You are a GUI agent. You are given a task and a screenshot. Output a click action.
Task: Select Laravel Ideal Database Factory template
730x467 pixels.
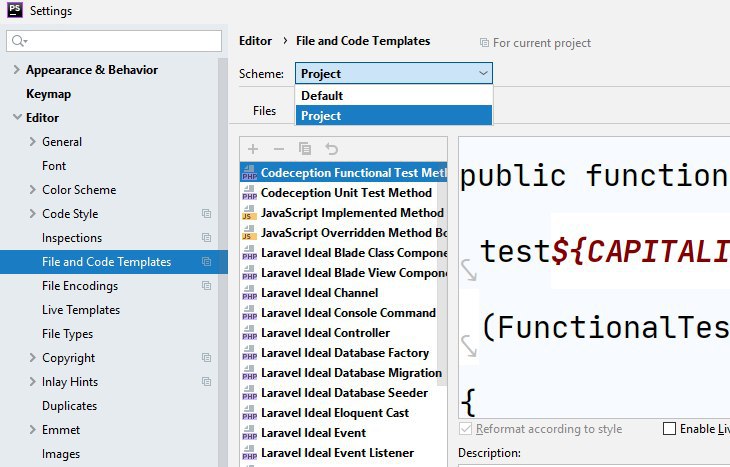click(344, 353)
